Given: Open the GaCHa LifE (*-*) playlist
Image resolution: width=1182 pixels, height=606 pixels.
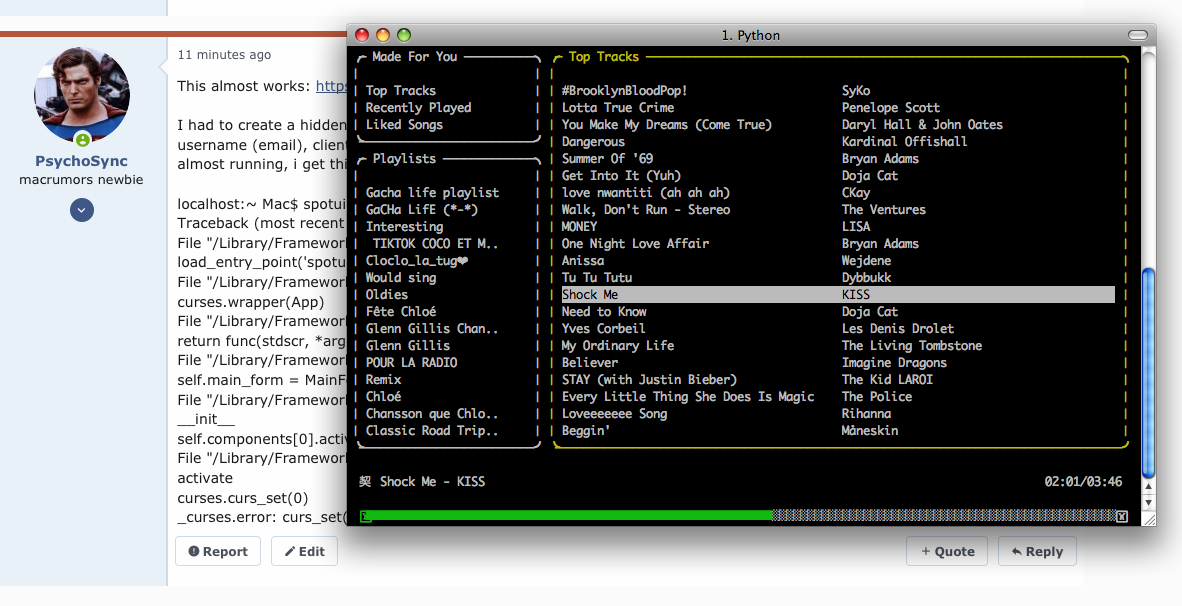Looking at the screenshot, I should click(x=421, y=210).
